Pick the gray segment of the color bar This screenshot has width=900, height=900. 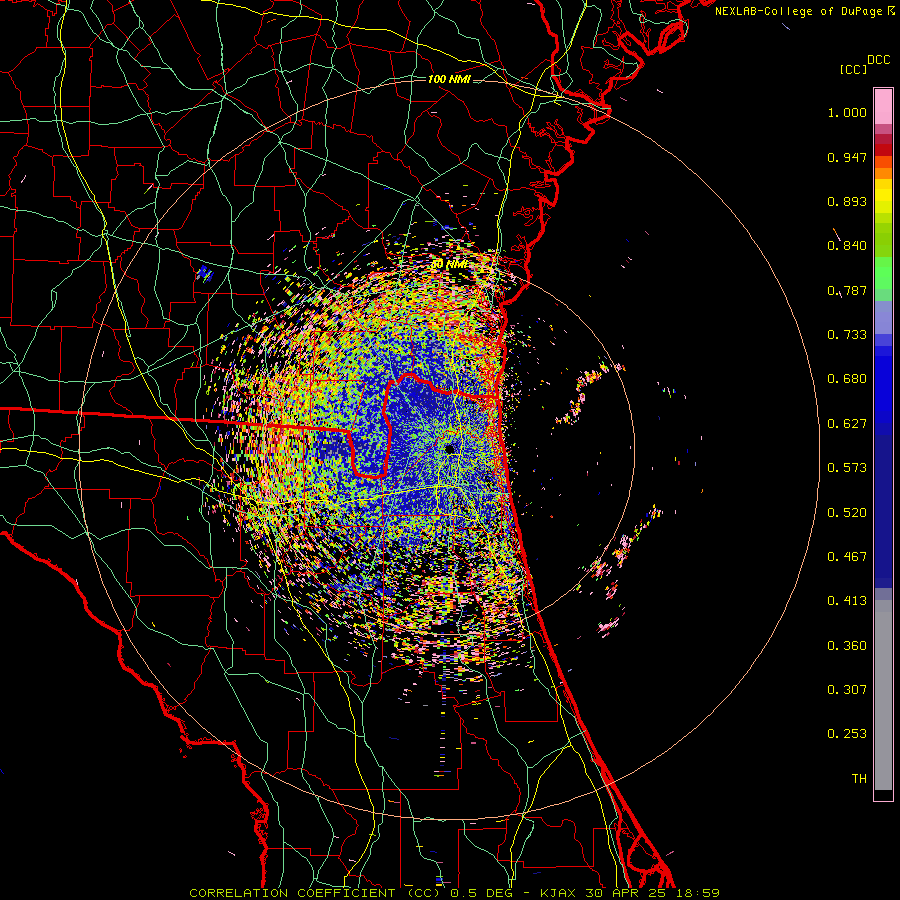point(883,695)
